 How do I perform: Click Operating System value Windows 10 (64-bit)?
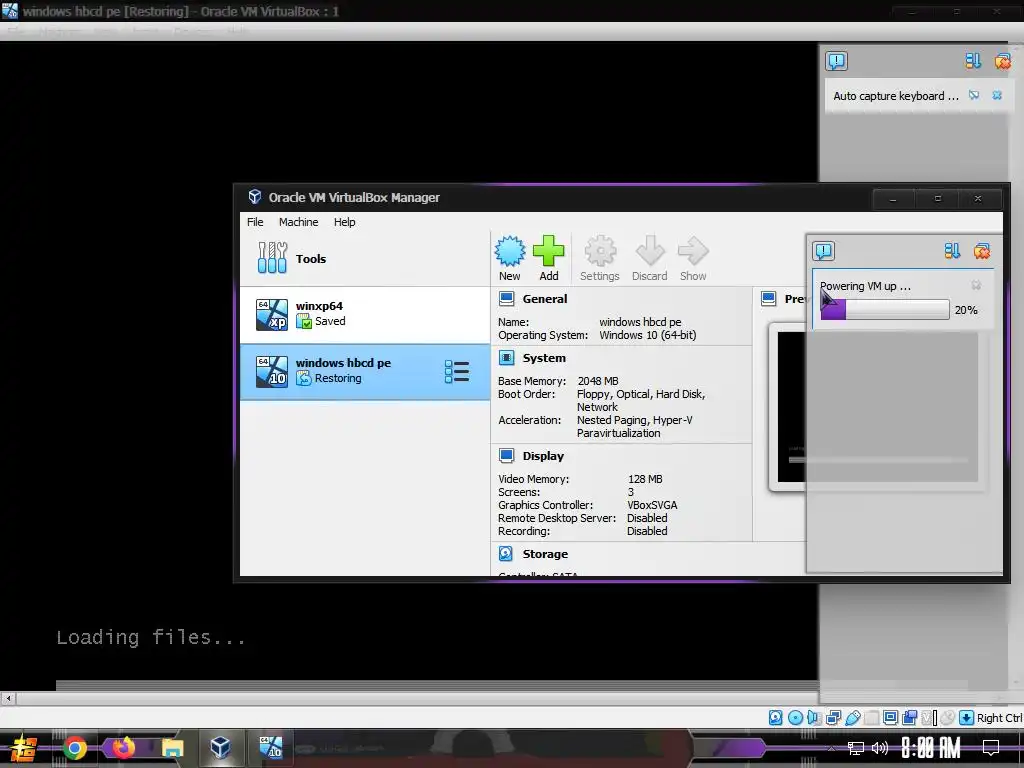pyautogui.click(x=648, y=336)
